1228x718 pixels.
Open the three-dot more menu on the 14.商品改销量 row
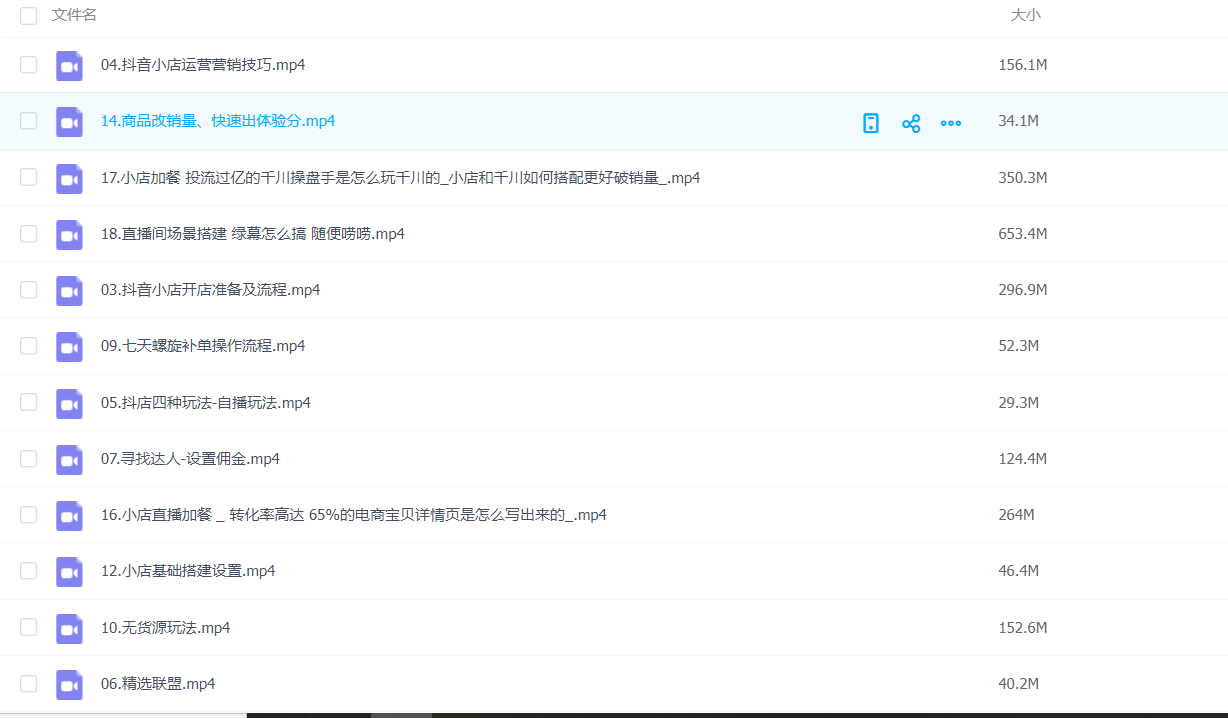pos(951,123)
